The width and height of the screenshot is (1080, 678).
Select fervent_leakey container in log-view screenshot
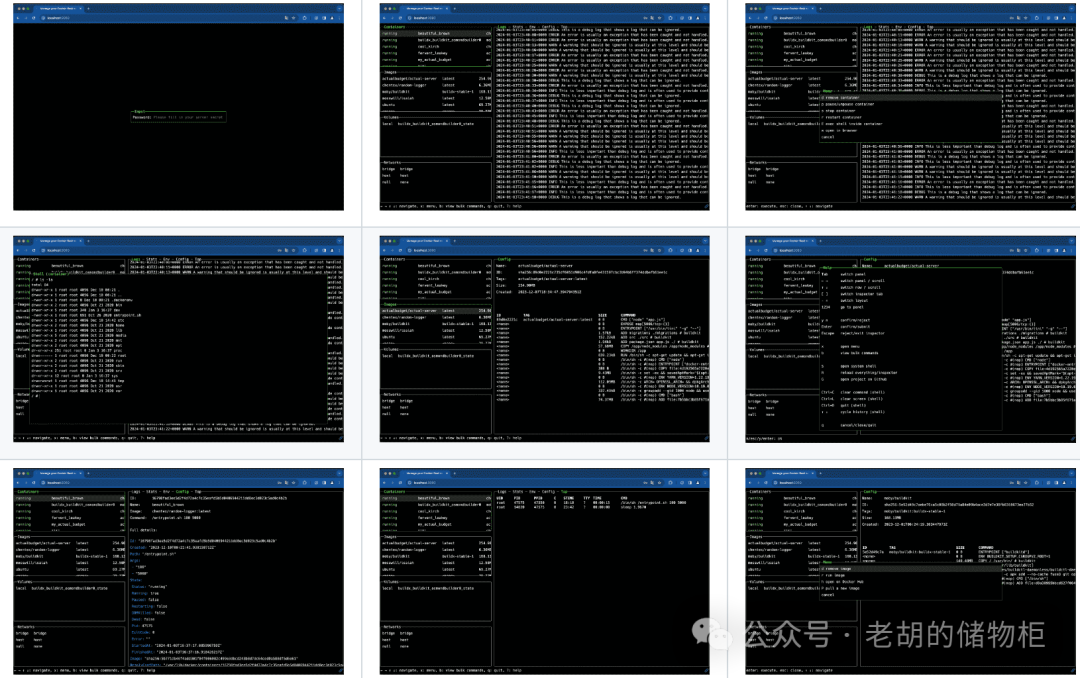[437, 53]
